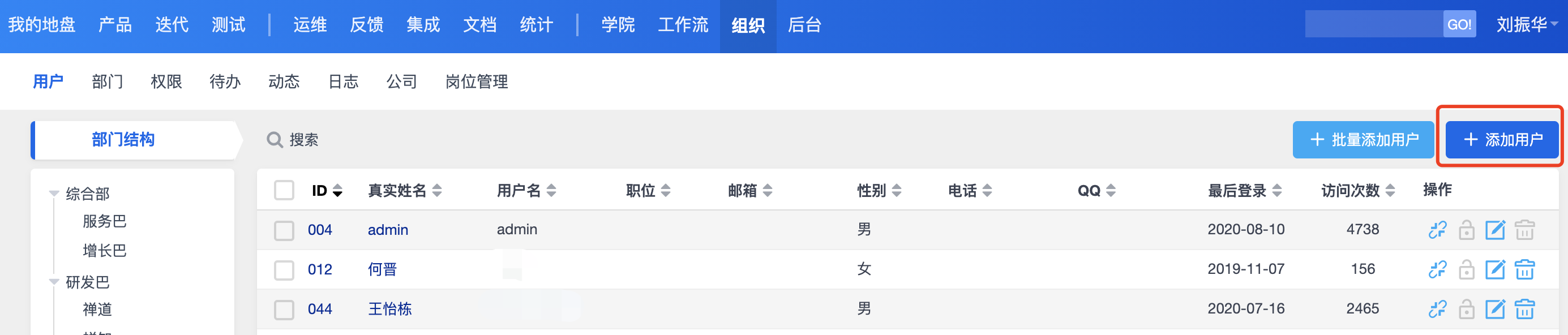Click the lock icon for 何晋 row
The width and height of the screenshot is (1568, 335).
pyautogui.click(x=1466, y=269)
